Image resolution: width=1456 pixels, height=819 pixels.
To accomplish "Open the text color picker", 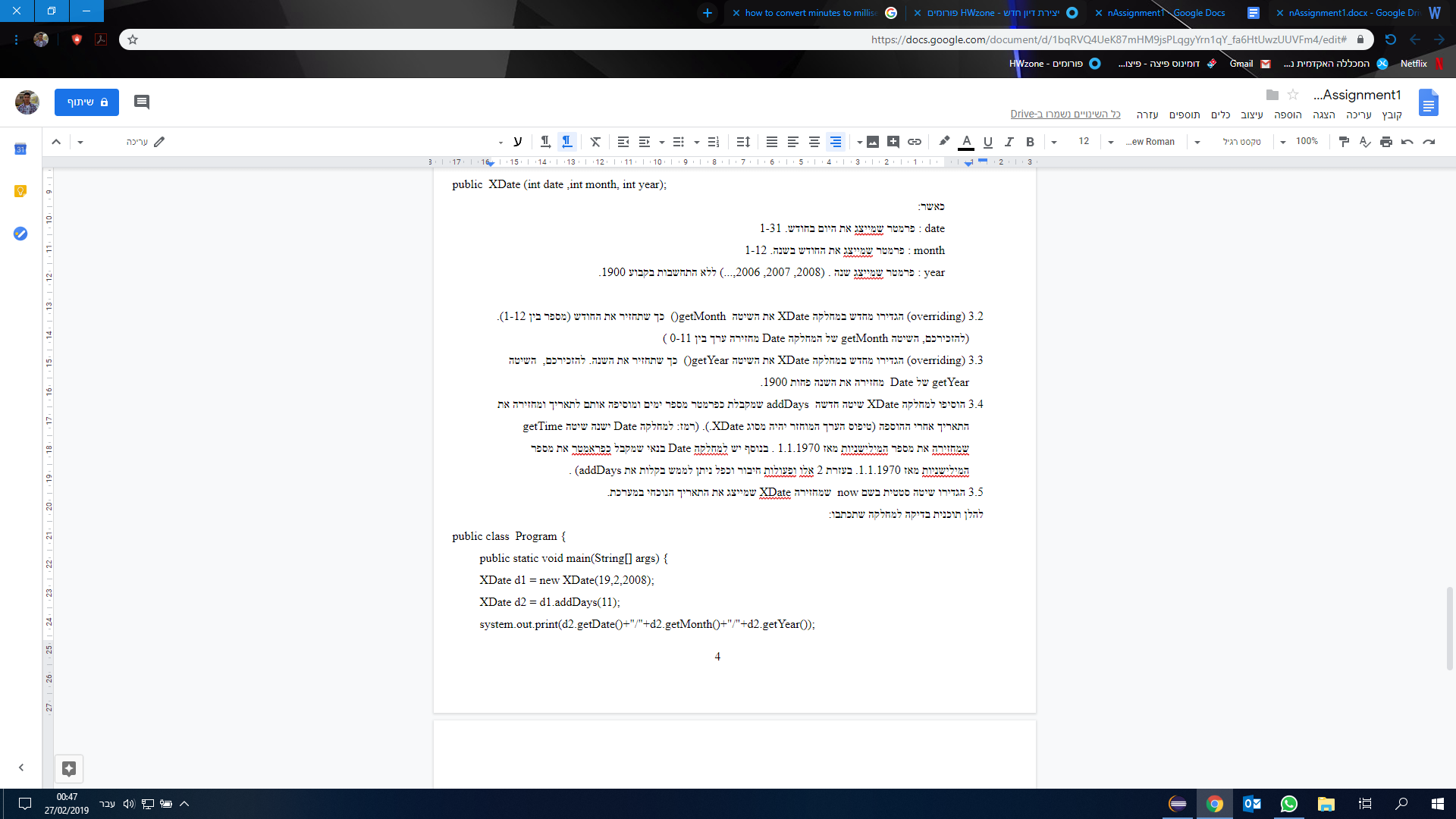I will click(966, 142).
